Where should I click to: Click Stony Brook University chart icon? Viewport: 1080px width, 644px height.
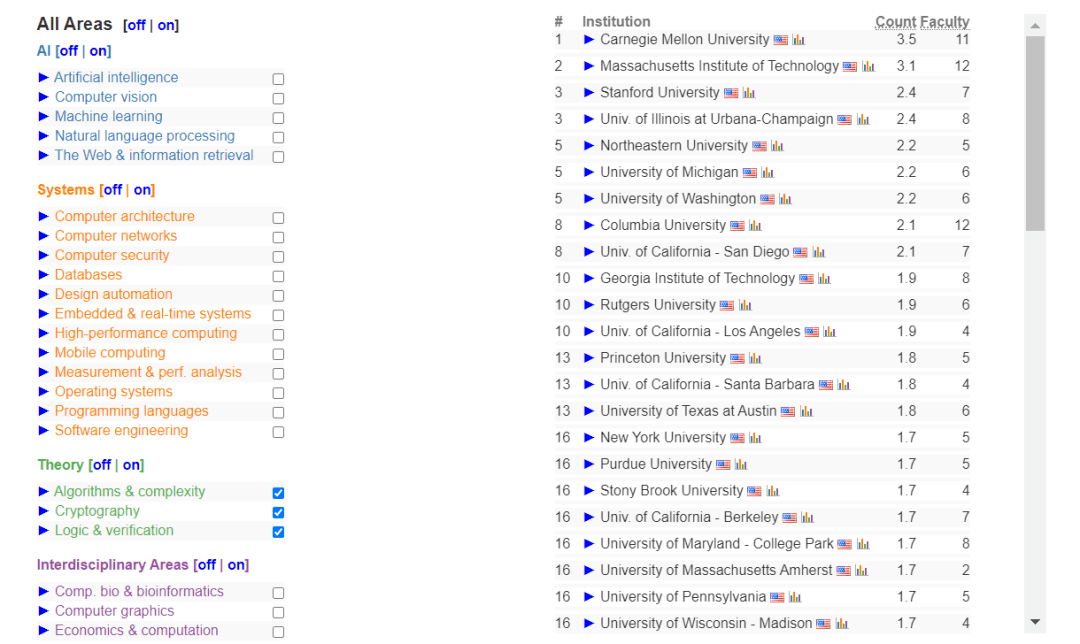pyautogui.click(x=773, y=491)
